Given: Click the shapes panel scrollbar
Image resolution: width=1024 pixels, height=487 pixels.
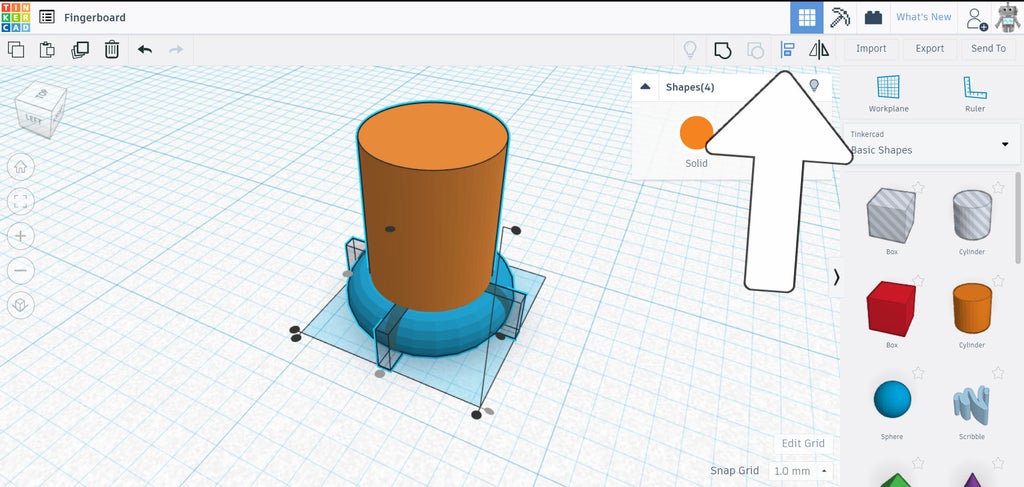Looking at the screenshot, I should pos(1019,218).
